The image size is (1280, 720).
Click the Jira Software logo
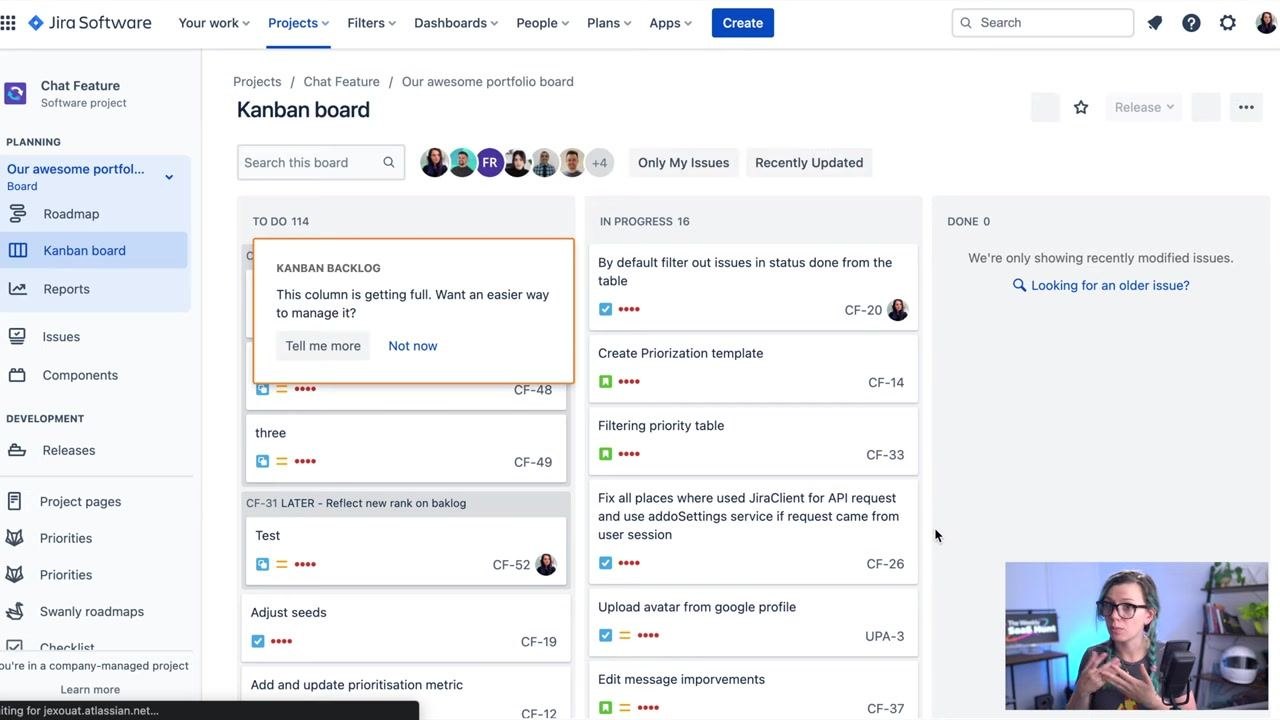(90, 22)
